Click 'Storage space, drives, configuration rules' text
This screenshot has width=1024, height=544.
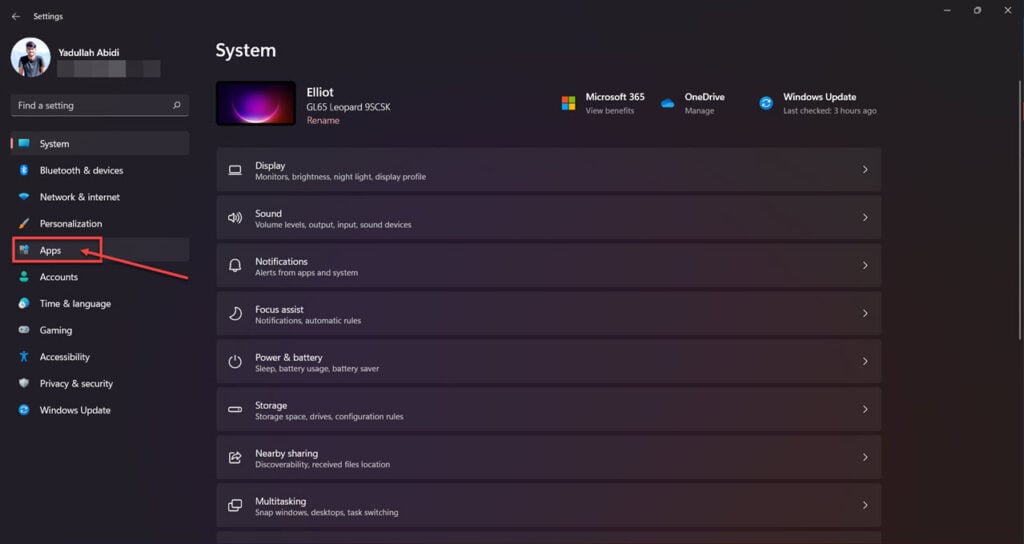329,417
